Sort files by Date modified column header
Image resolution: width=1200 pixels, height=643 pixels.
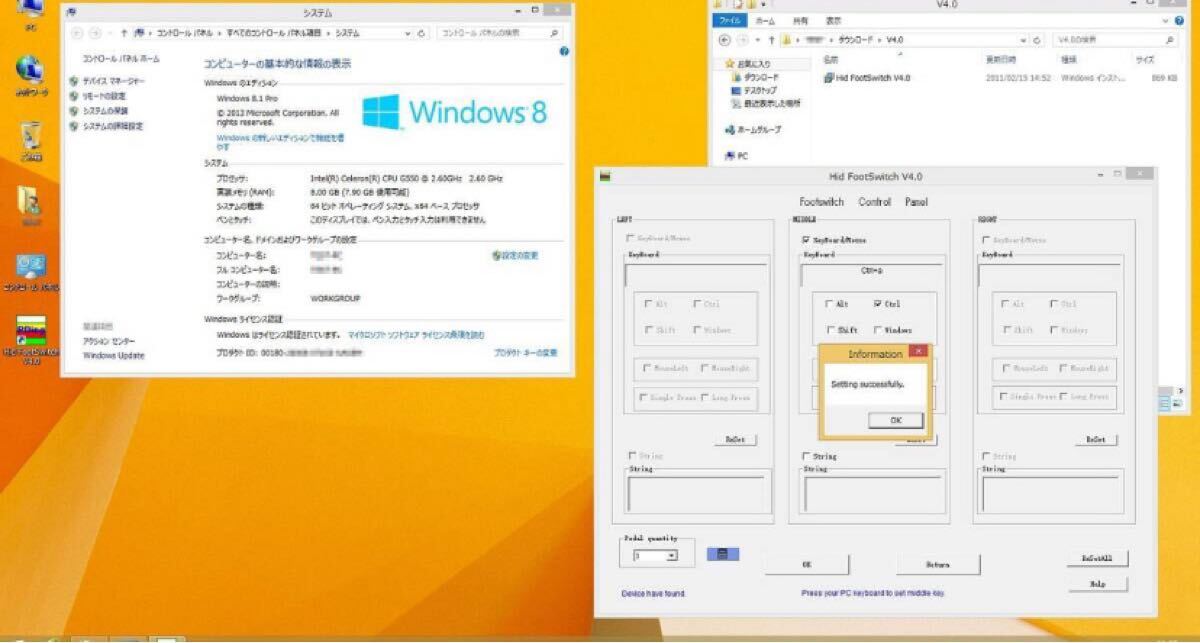[x=1003, y=59]
